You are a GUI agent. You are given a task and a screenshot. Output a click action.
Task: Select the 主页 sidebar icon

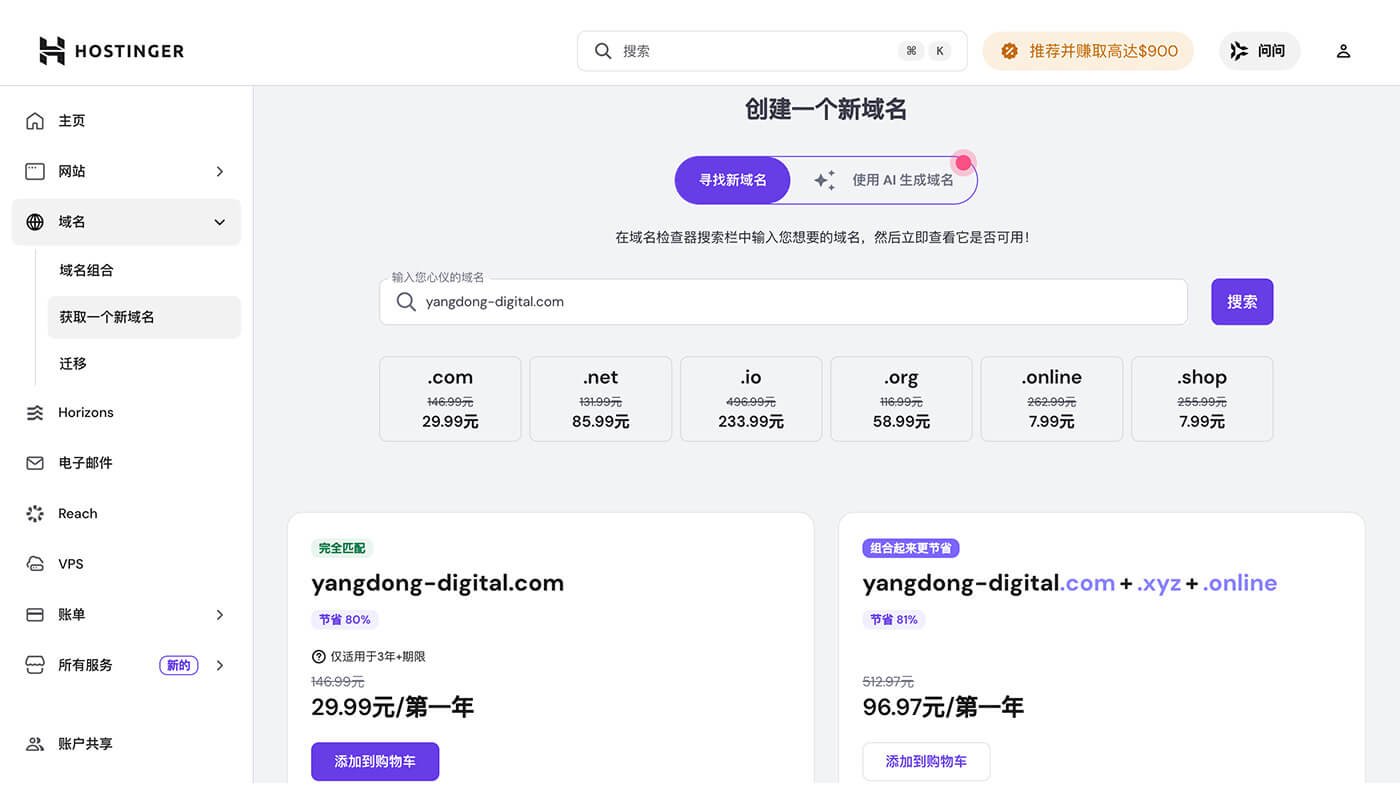tap(72, 120)
